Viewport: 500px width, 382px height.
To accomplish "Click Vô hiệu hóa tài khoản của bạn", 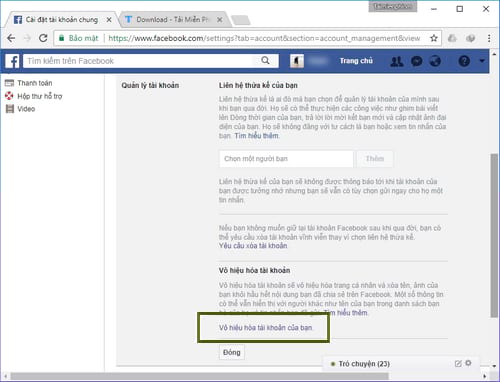I will coord(265,328).
